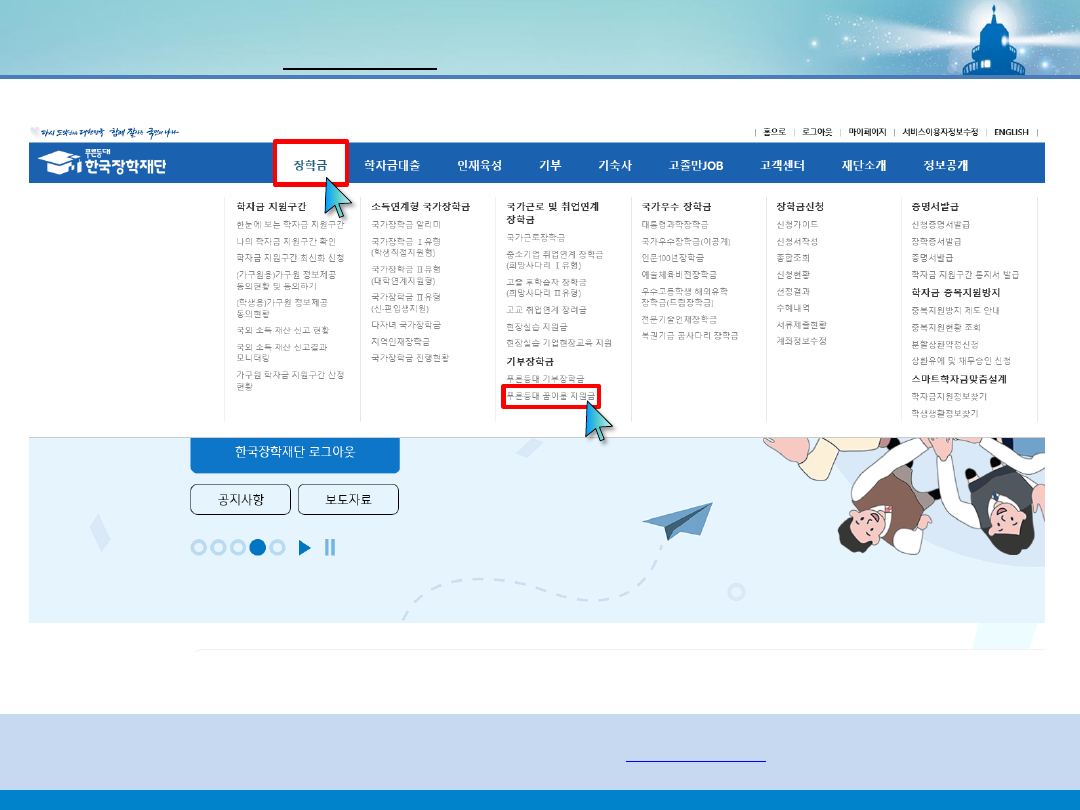The width and height of the screenshot is (1080, 810).
Task: Open the 장학금 top menu
Action: pyautogui.click(x=310, y=164)
